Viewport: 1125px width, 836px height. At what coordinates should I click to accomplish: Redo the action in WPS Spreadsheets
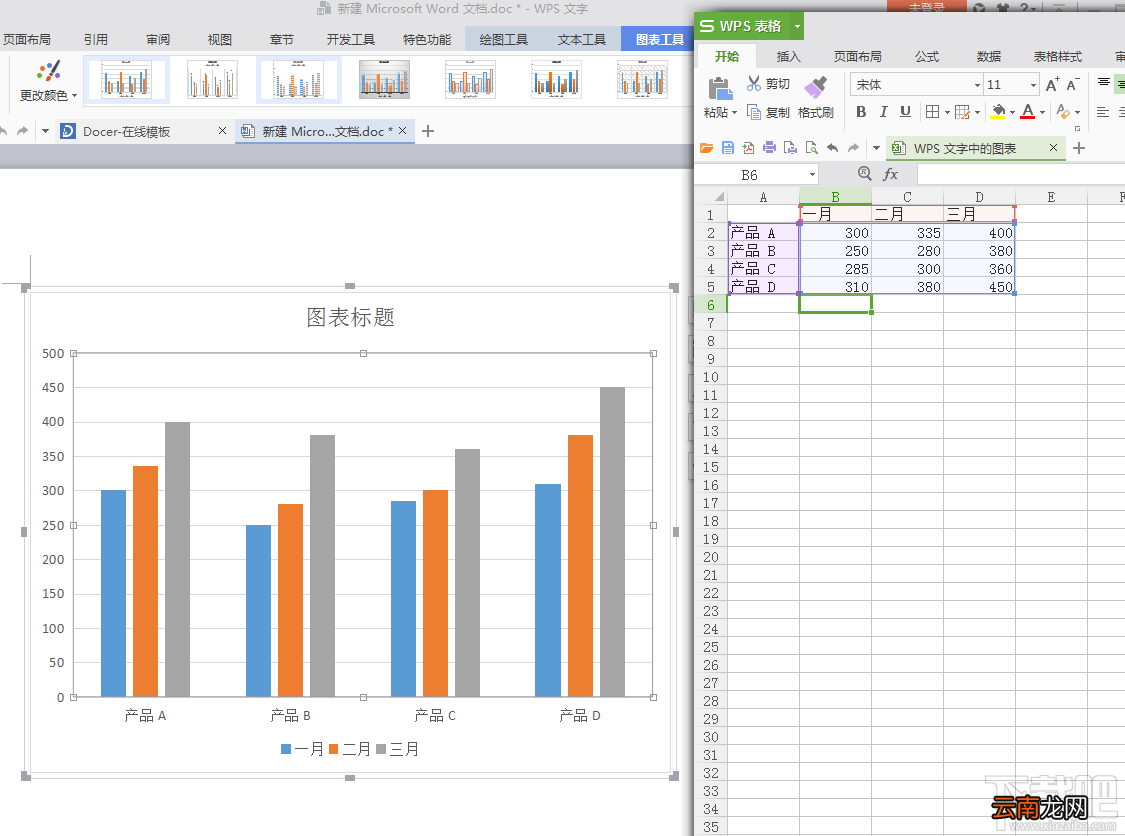point(853,148)
